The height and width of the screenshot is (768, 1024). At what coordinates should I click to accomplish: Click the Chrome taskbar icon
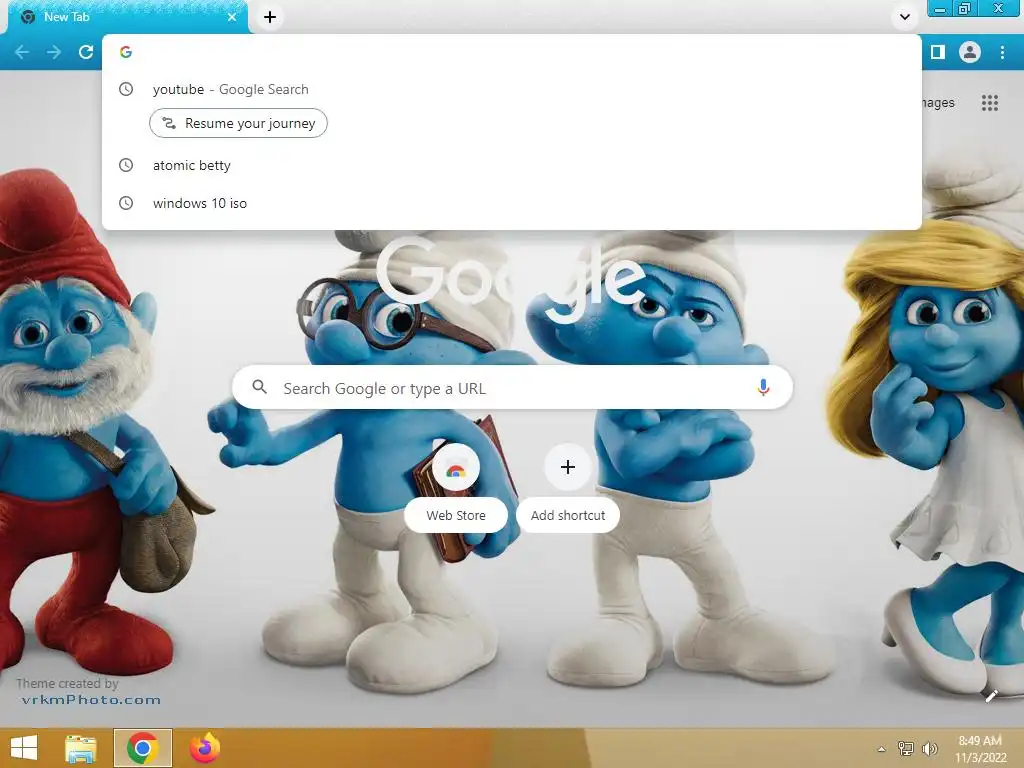143,748
